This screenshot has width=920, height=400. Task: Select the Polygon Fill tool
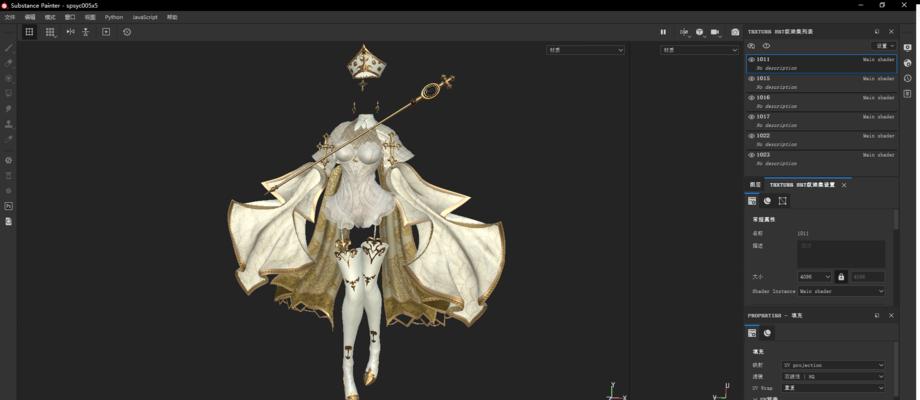(x=9, y=93)
